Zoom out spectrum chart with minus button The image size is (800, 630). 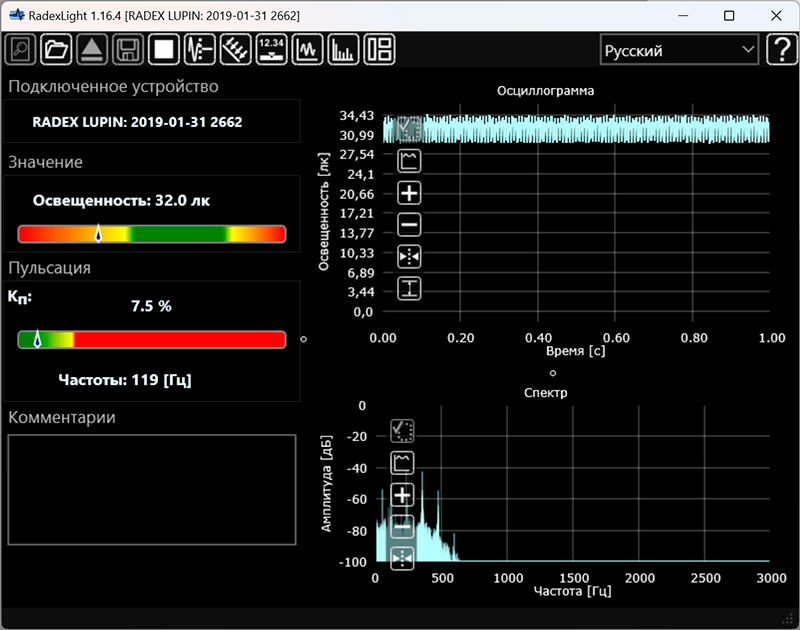[x=403, y=526]
